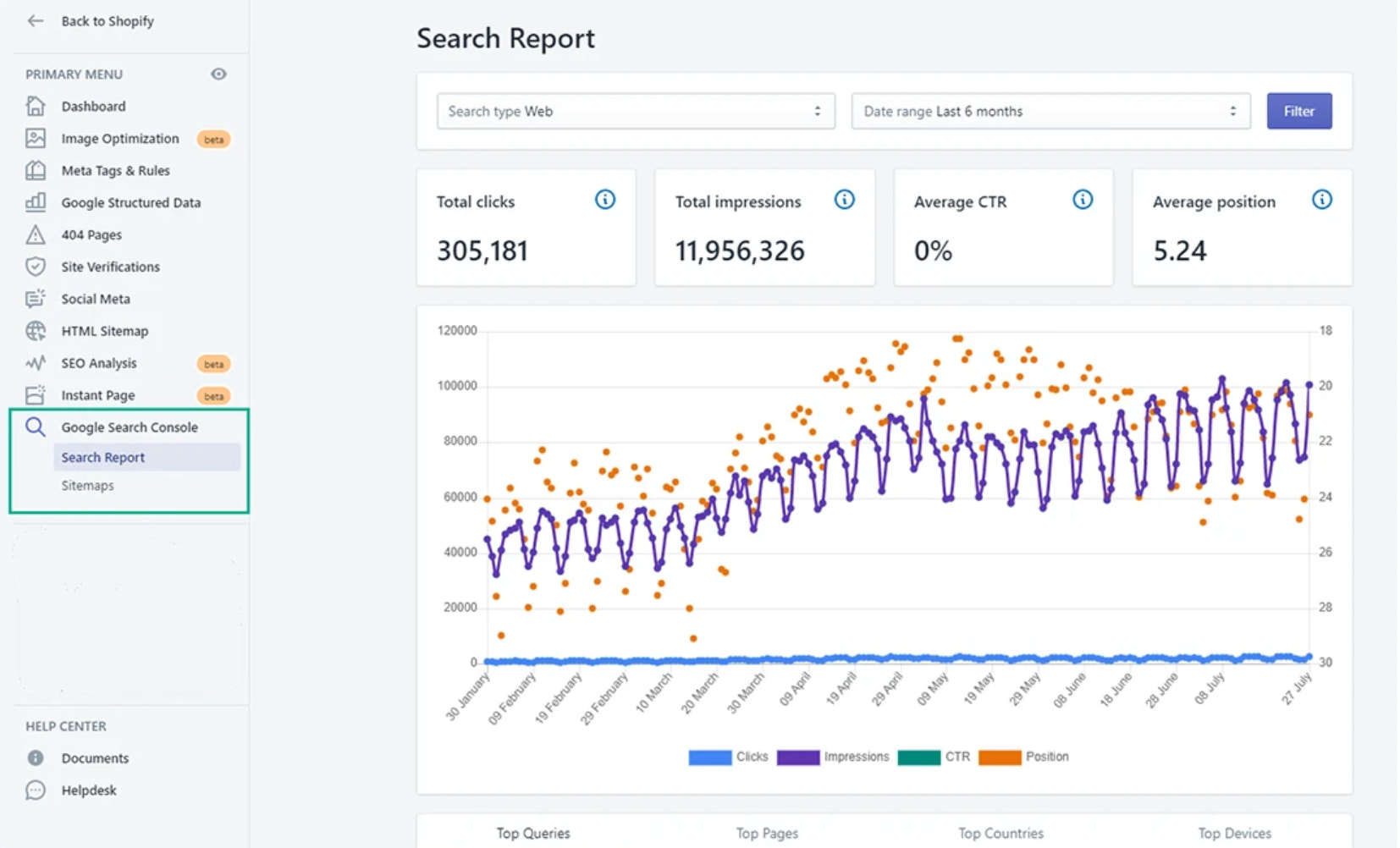Switch to the Top Pages tab

tap(767, 833)
